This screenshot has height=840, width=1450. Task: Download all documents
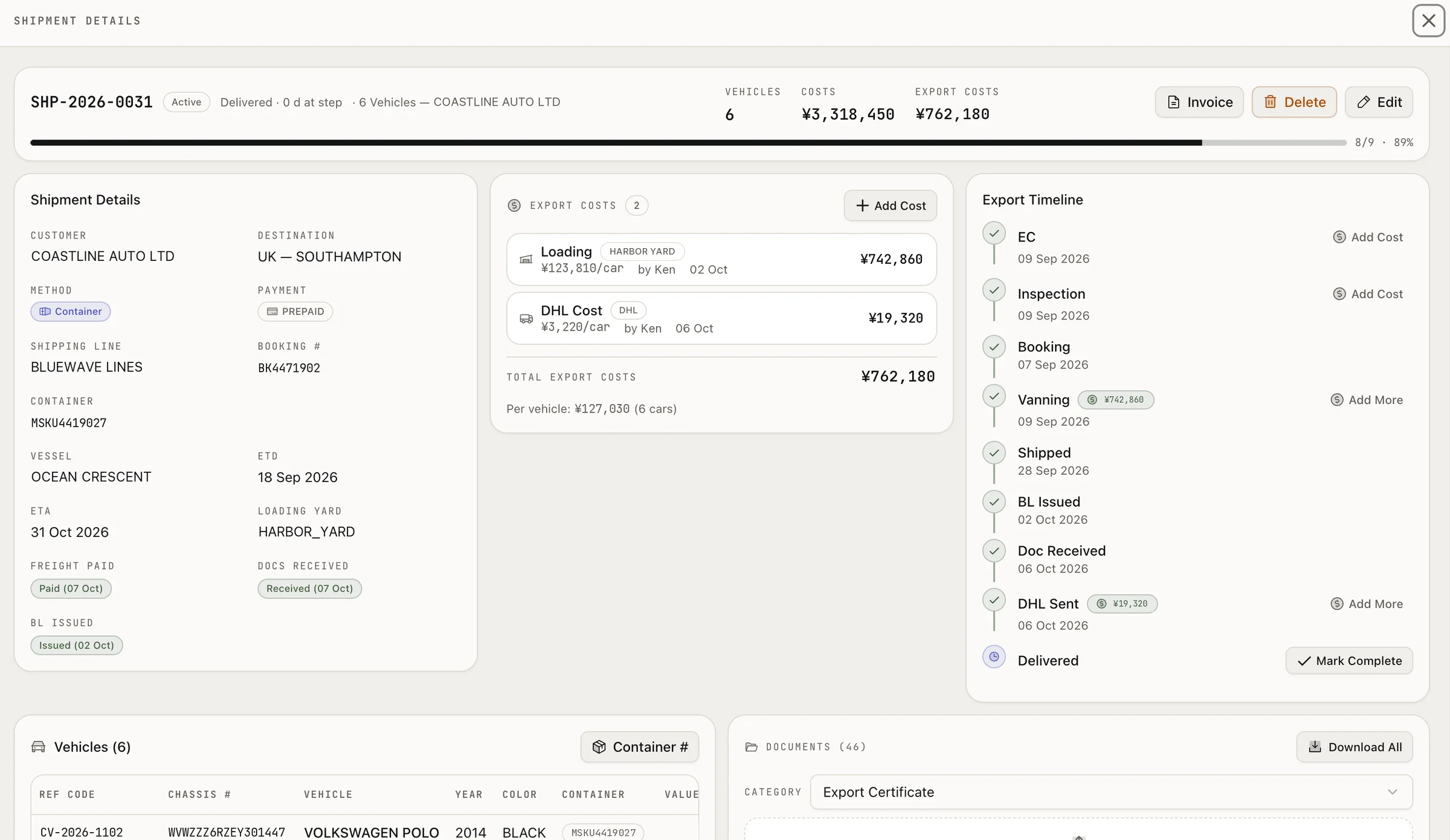click(1355, 747)
